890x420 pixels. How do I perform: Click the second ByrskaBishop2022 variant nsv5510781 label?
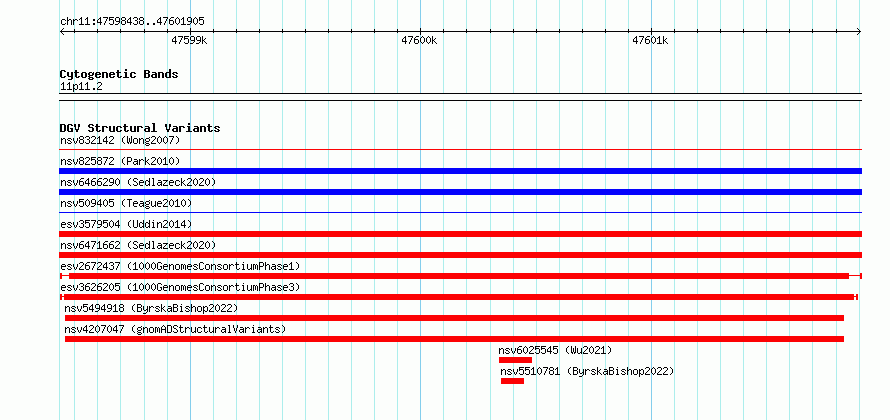(587, 371)
